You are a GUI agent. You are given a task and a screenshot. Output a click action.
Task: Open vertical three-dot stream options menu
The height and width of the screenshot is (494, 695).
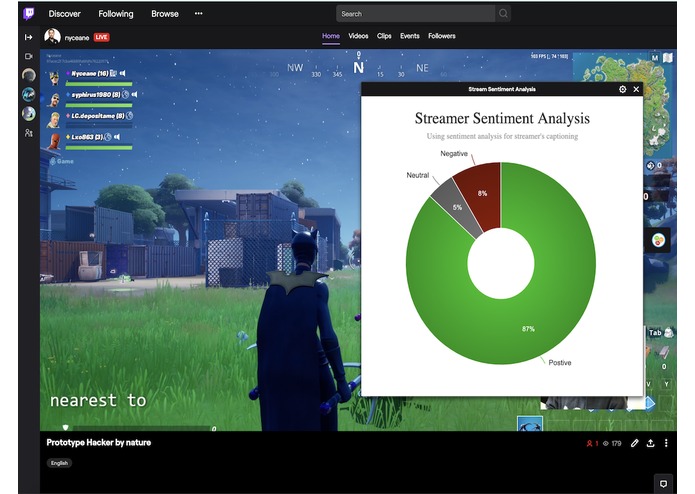[x=666, y=443]
